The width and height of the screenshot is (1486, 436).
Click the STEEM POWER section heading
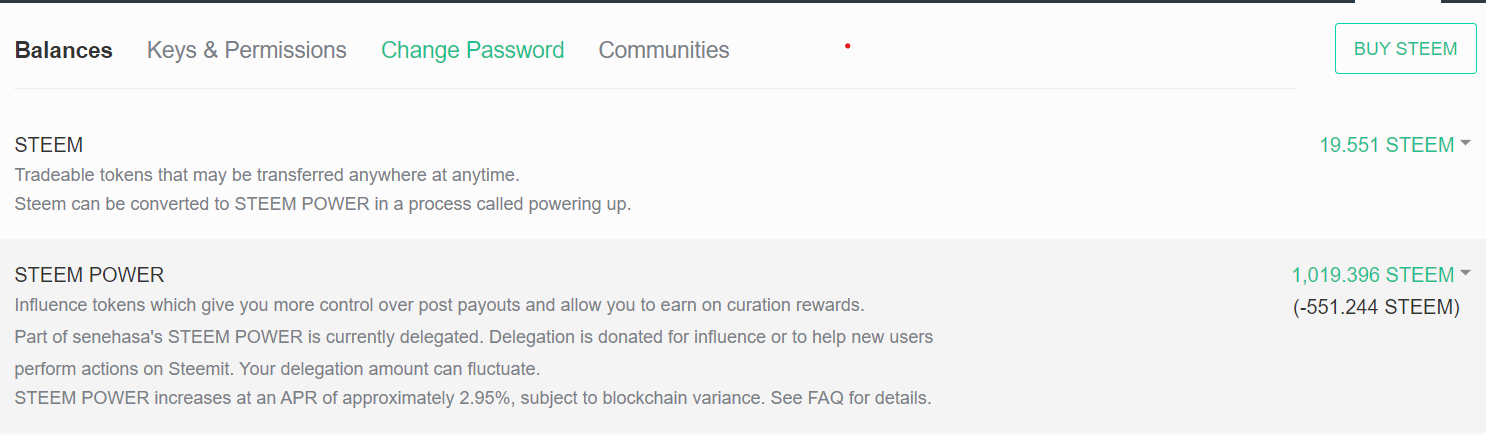[89, 275]
